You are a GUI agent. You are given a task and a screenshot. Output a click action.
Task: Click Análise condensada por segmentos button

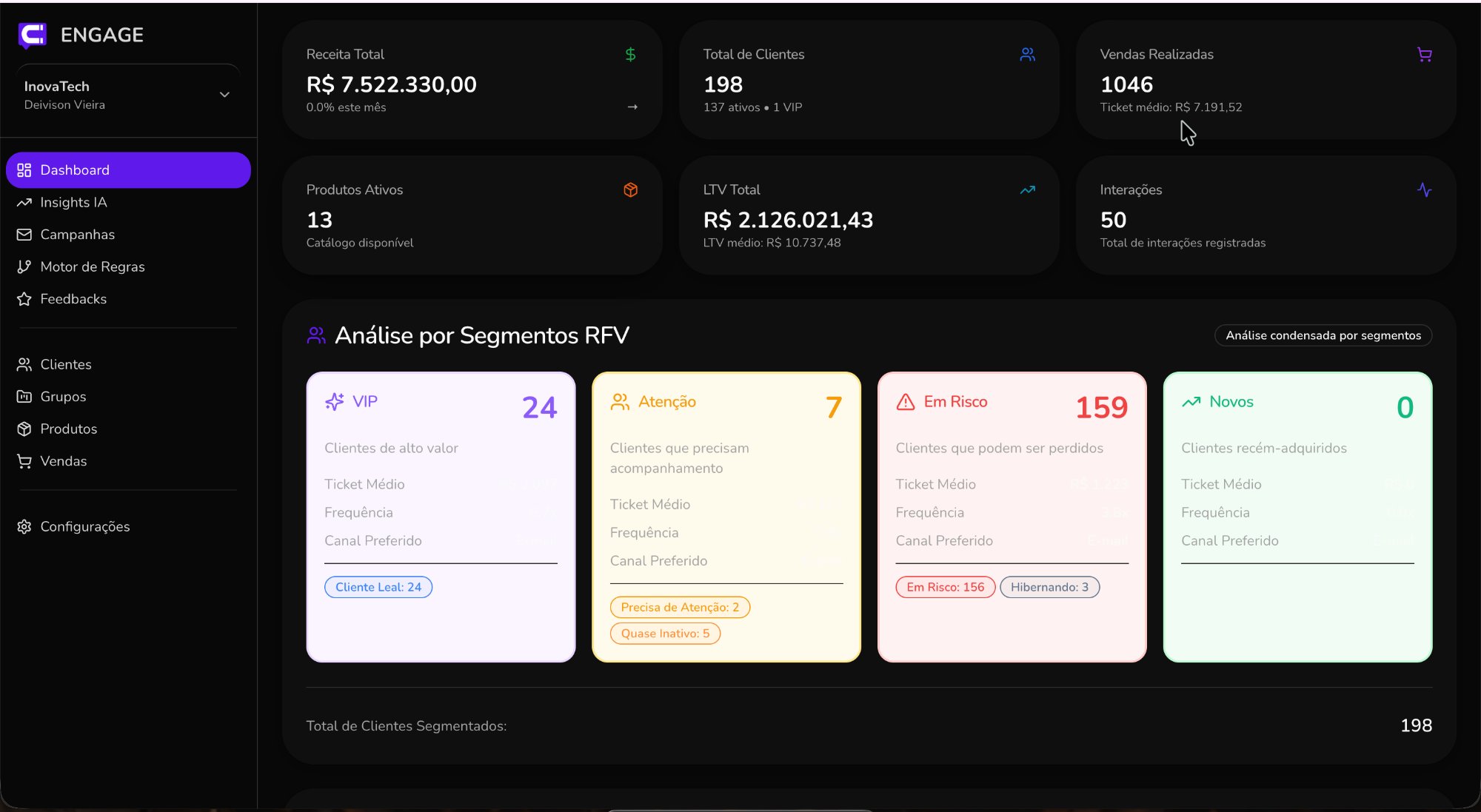pyautogui.click(x=1323, y=335)
